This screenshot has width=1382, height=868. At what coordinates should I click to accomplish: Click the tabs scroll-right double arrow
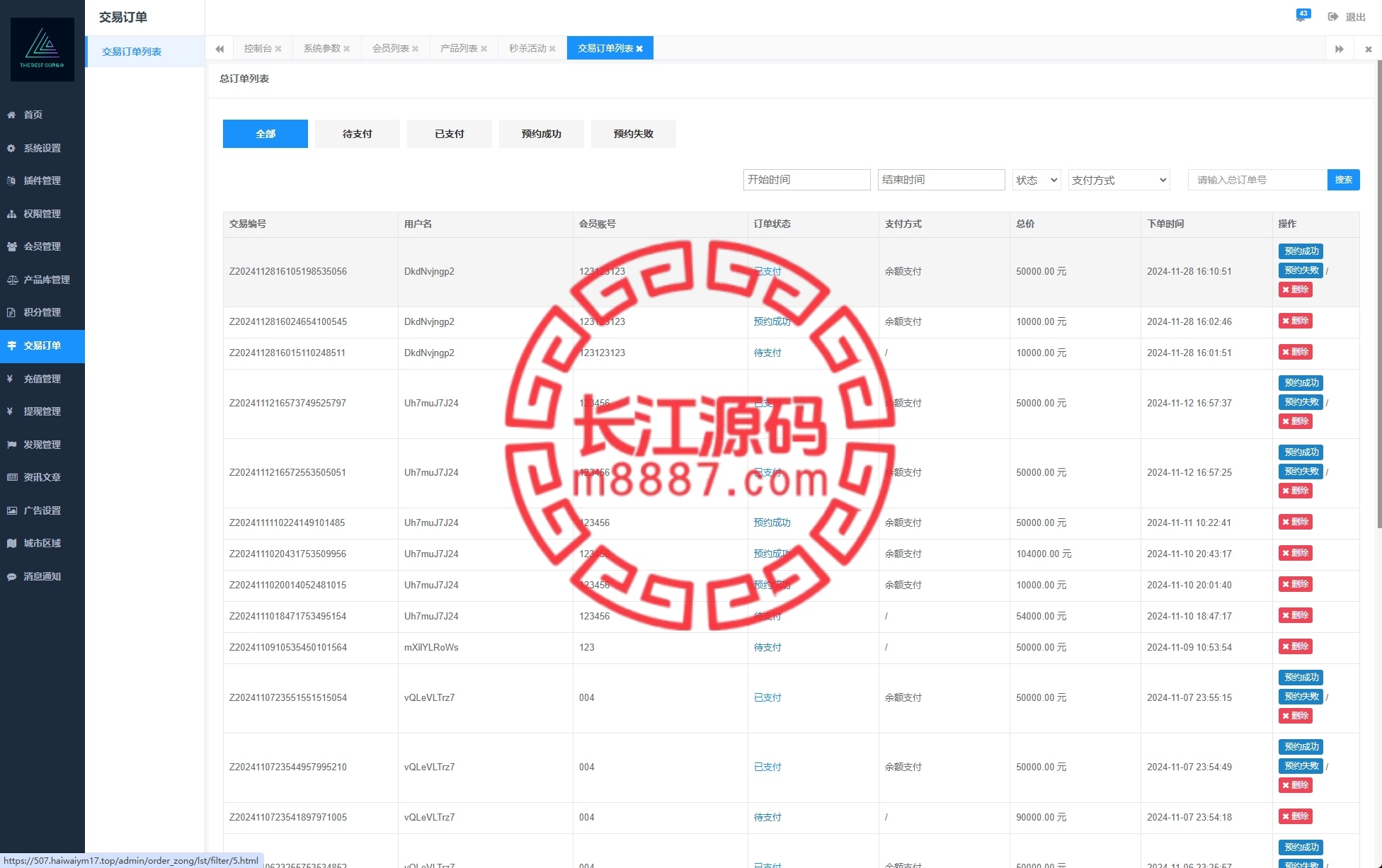pyautogui.click(x=1340, y=49)
